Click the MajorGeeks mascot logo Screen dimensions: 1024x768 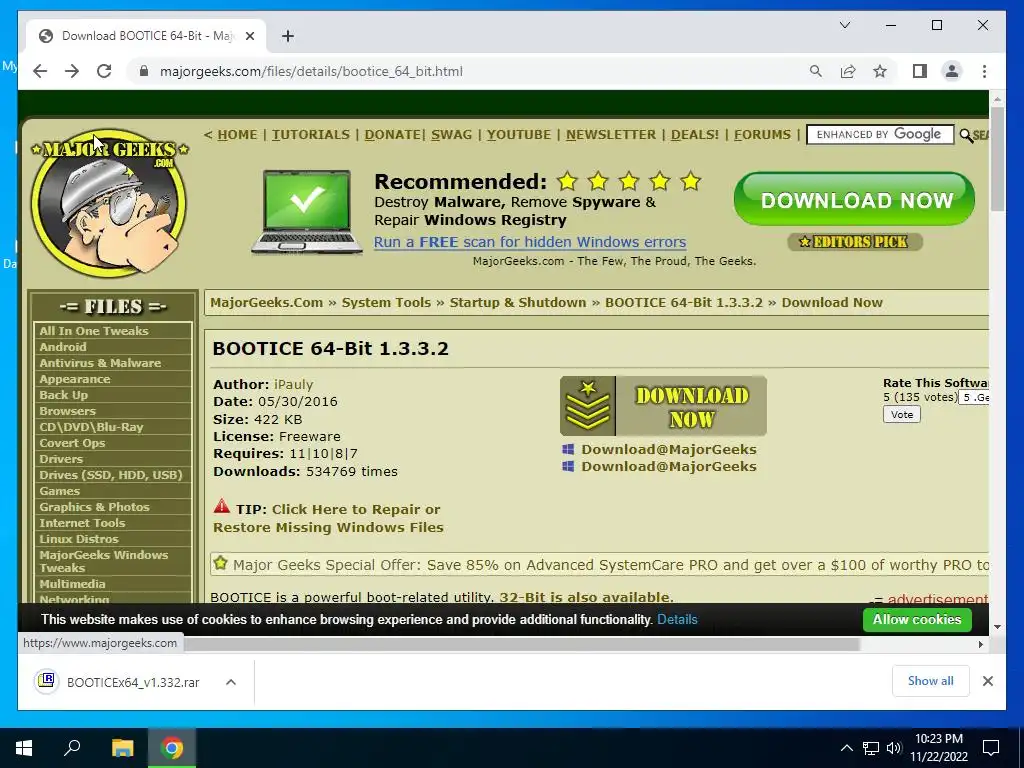click(x=109, y=202)
